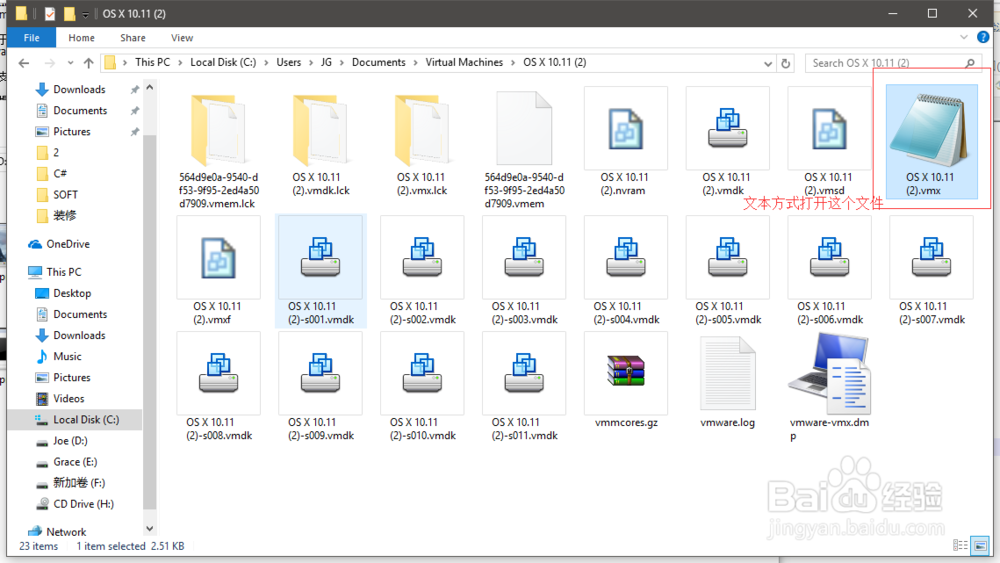This screenshot has width=1000, height=563.
Task: Navigate to JG in the breadcrumb
Action: 327,62
